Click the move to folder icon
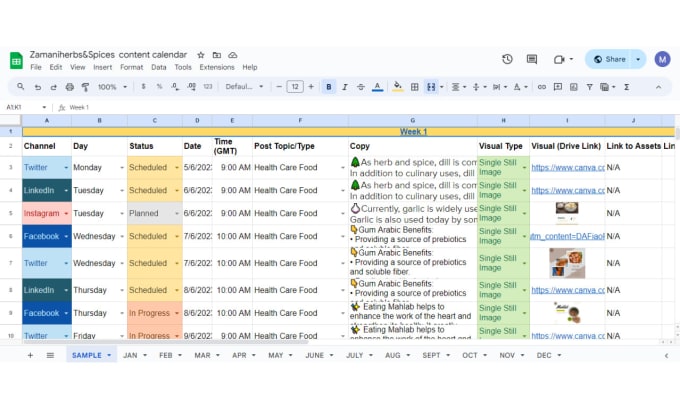Image resolution: width=680 pixels, height=409 pixels. pos(216,55)
